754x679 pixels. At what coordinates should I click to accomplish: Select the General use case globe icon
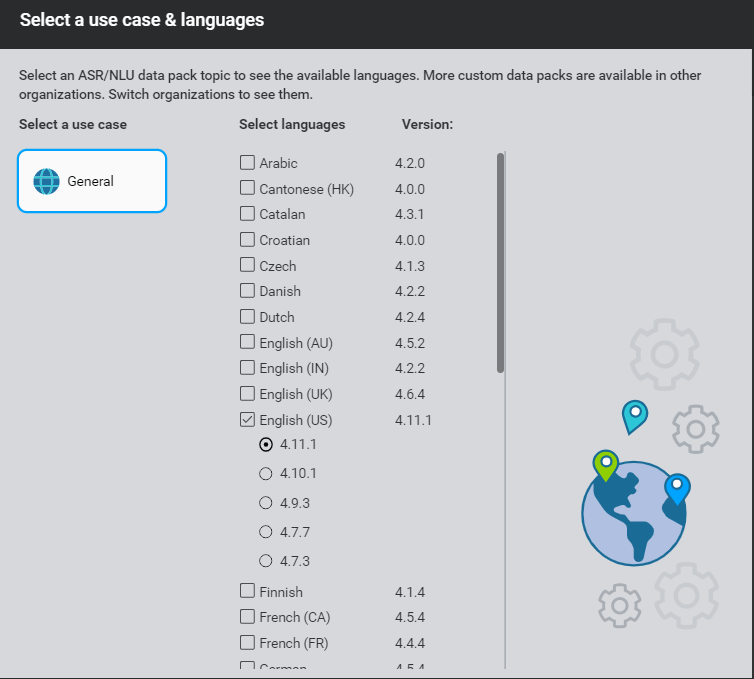tap(47, 181)
